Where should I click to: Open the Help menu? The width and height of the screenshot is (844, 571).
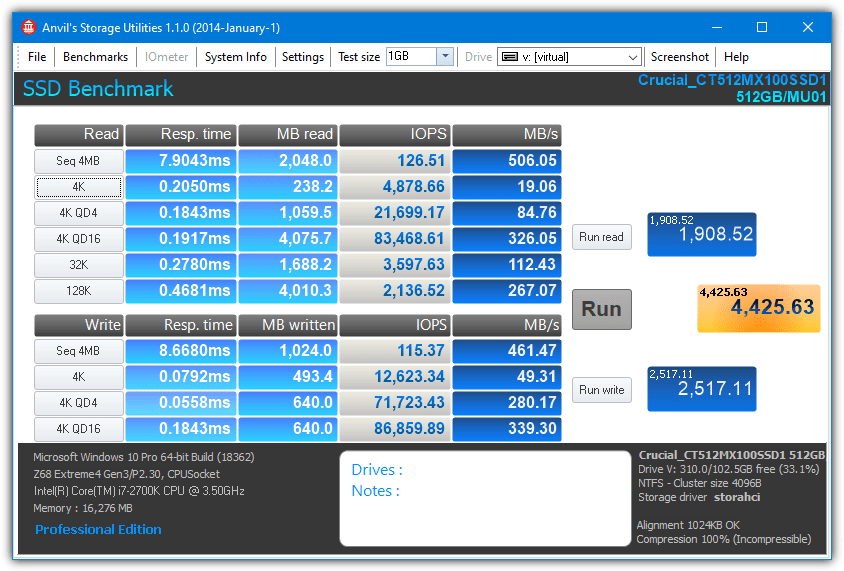736,57
